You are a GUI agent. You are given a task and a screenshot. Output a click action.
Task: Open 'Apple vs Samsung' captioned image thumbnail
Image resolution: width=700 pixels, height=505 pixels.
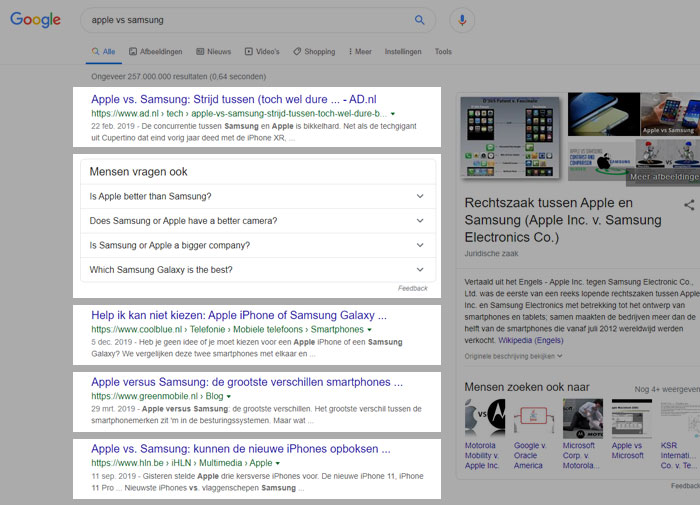(x=670, y=114)
